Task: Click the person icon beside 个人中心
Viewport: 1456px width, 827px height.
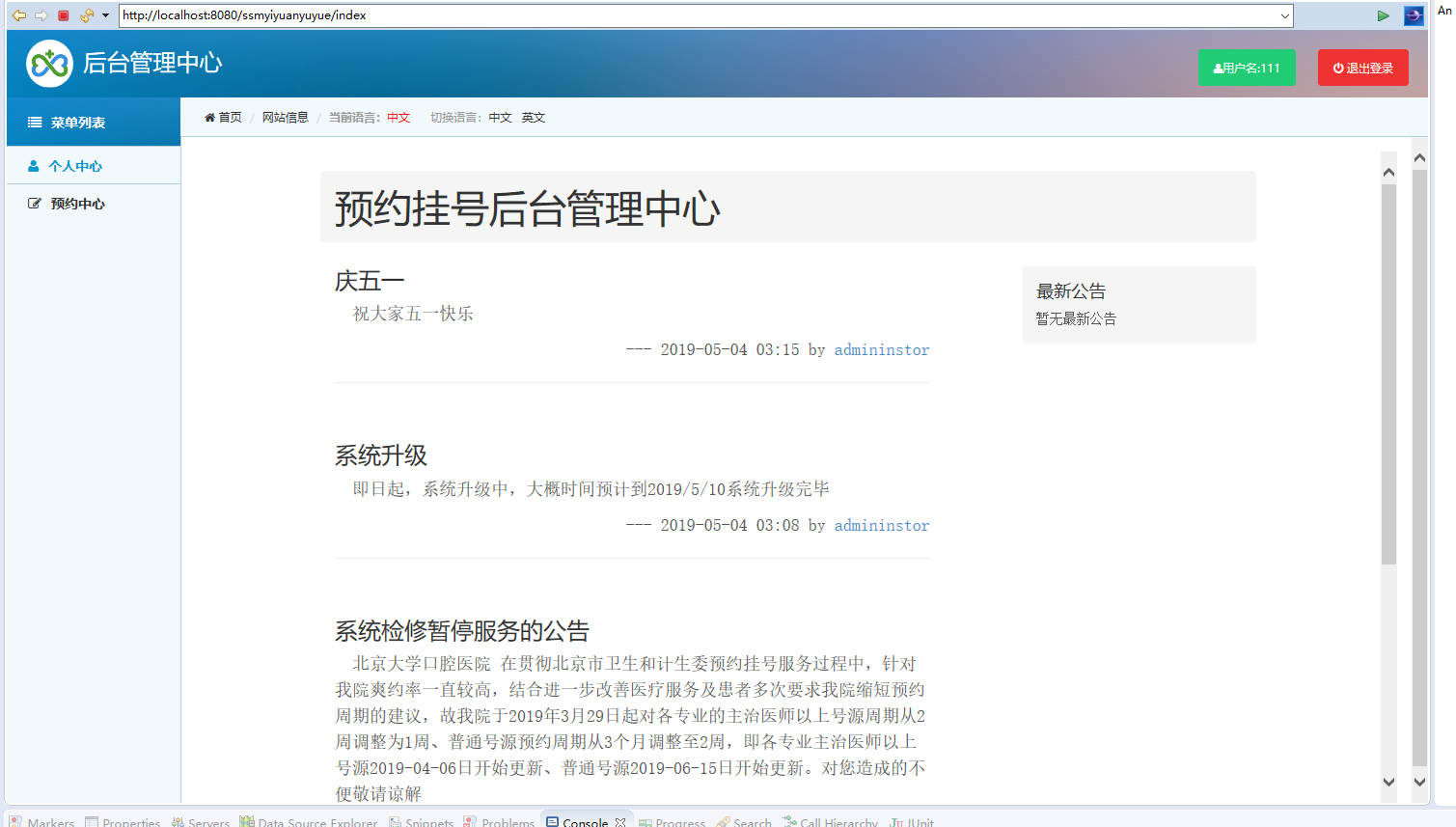Action: point(34,165)
